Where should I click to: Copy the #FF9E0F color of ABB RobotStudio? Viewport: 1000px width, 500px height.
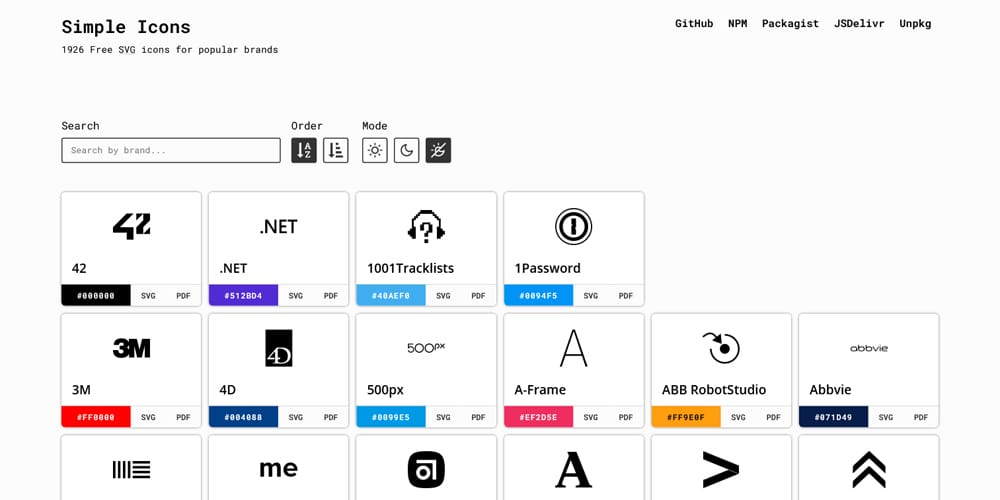click(686, 417)
